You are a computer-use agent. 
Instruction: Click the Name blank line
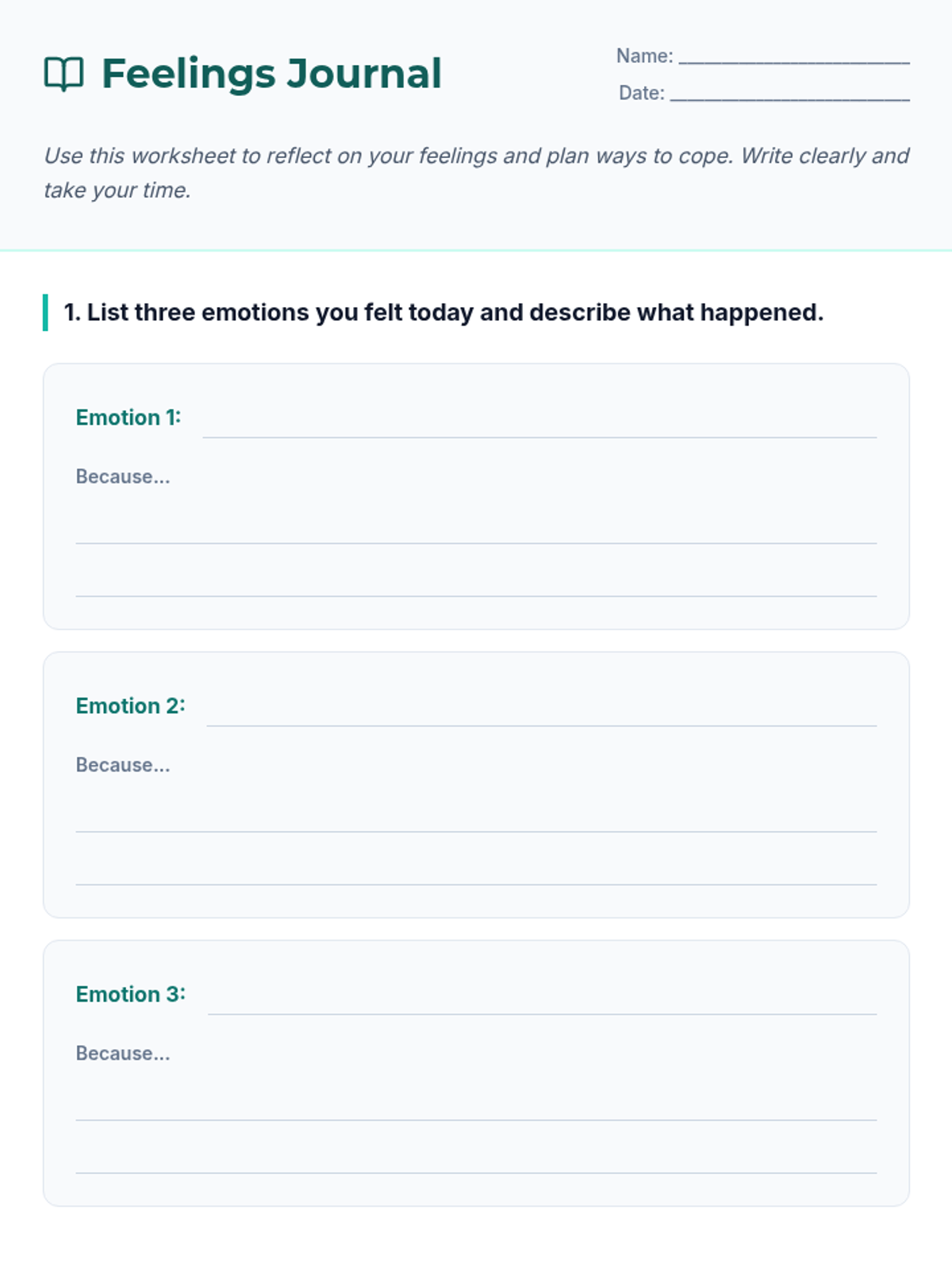tap(793, 57)
